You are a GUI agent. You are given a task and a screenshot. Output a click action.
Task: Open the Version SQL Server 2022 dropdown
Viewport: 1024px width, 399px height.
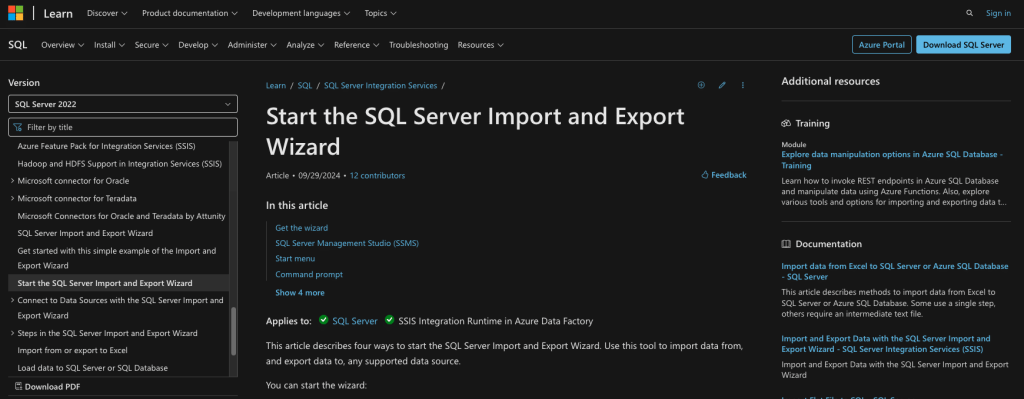click(x=123, y=104)
